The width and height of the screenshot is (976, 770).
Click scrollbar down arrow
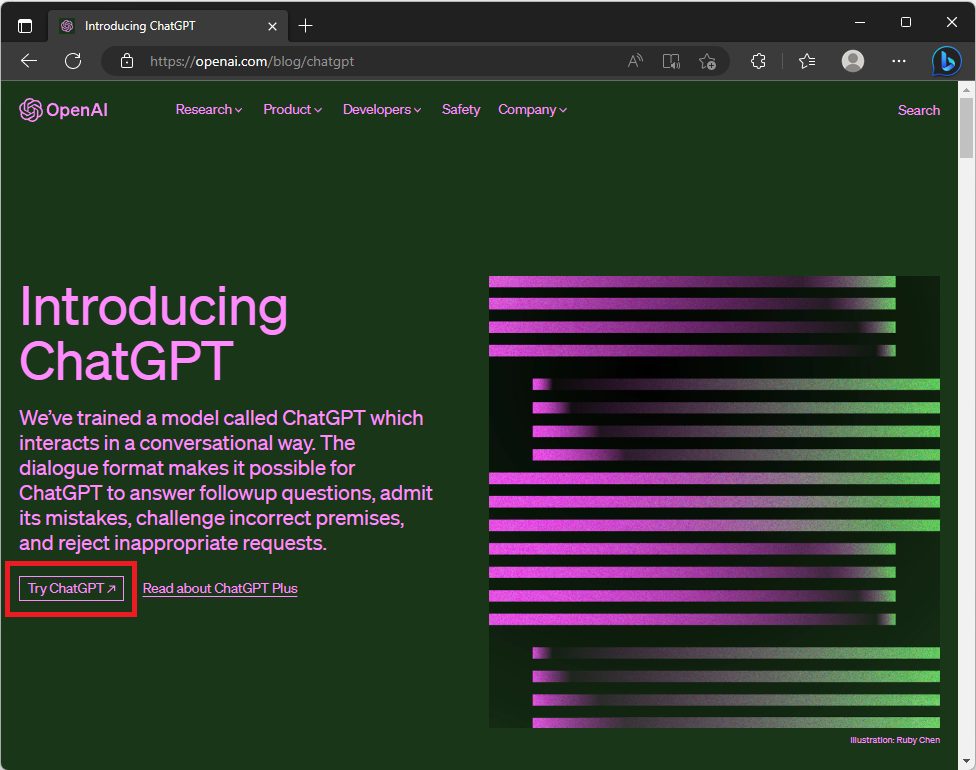(x=966, y=761)
